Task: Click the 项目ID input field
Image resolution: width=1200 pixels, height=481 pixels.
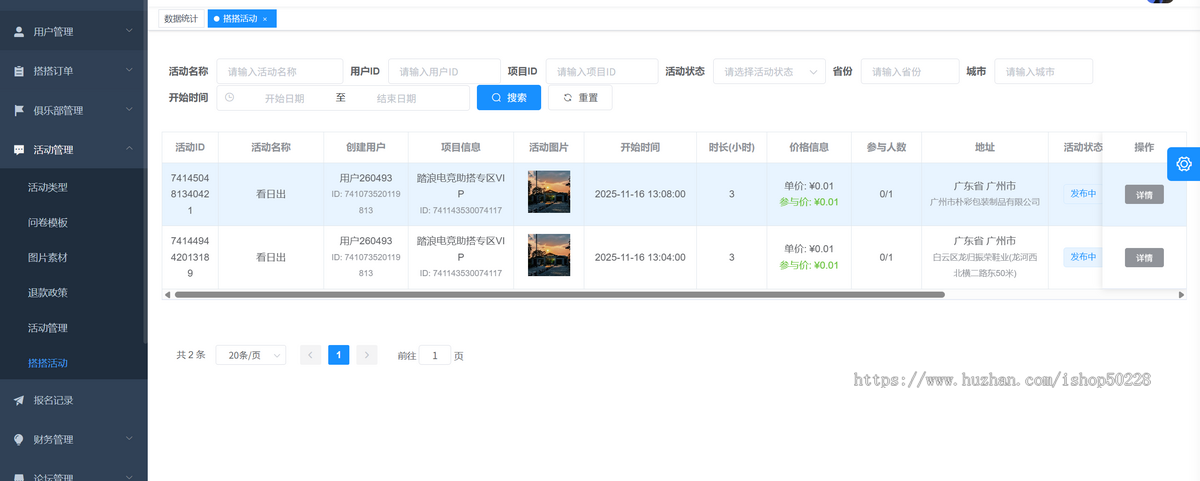Action: coord(602,72)
